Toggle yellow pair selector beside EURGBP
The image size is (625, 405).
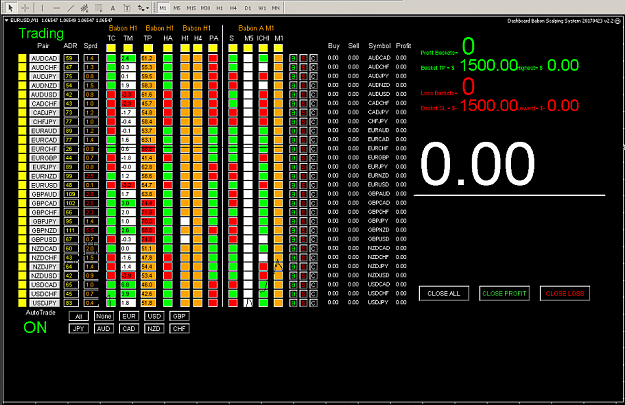click(x=22, y=158)
